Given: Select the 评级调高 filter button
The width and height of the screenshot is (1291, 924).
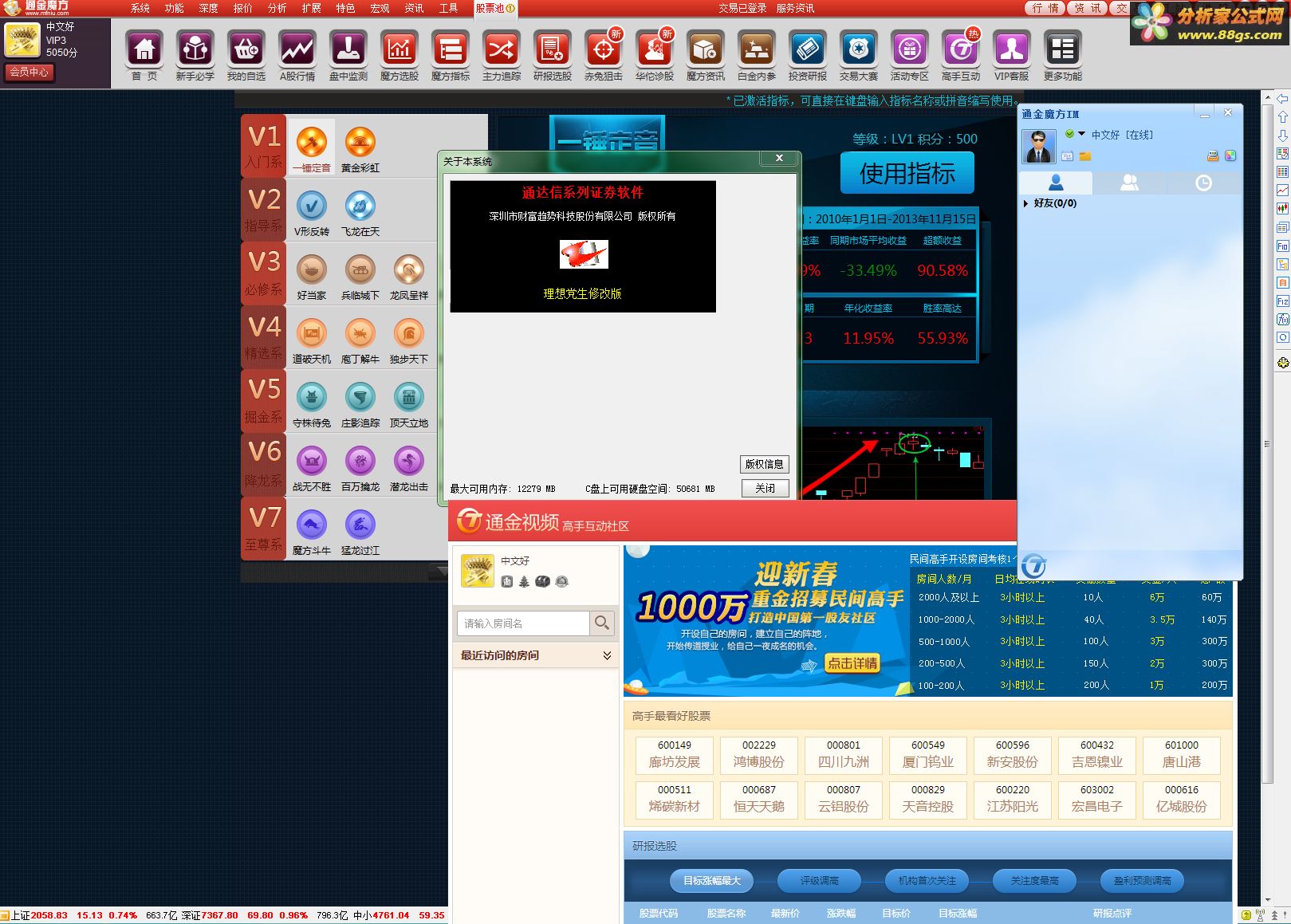Looking at the screenshot, I should [819, 880].
